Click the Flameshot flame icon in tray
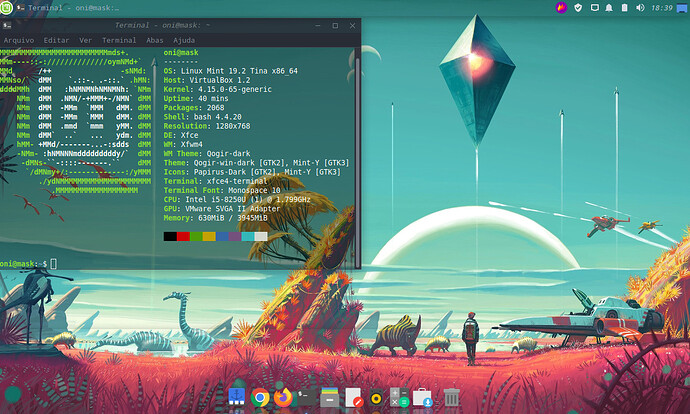Image resolution: width=690 pixels, height=414 pixels. (561, 7)
